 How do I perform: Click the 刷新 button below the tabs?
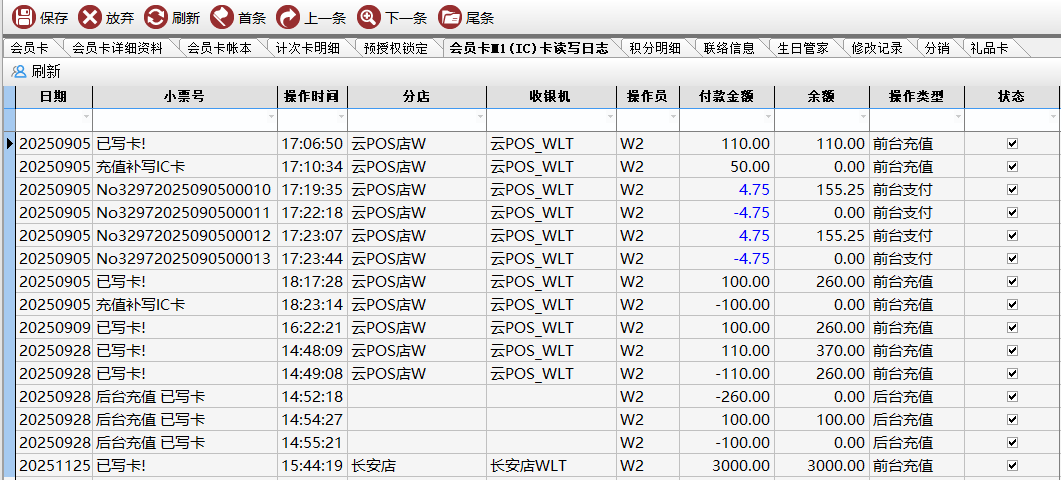pos(37,71)
